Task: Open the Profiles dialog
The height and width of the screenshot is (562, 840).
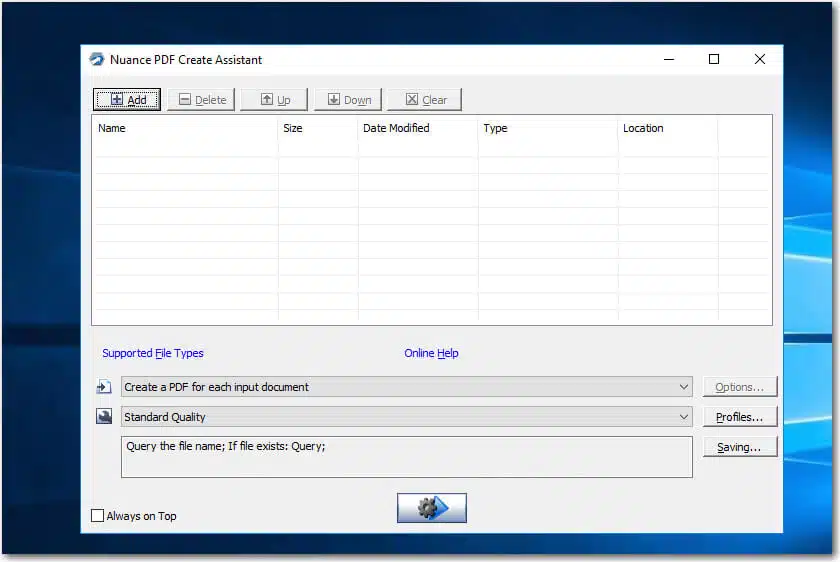Action: tap(740, 417)
